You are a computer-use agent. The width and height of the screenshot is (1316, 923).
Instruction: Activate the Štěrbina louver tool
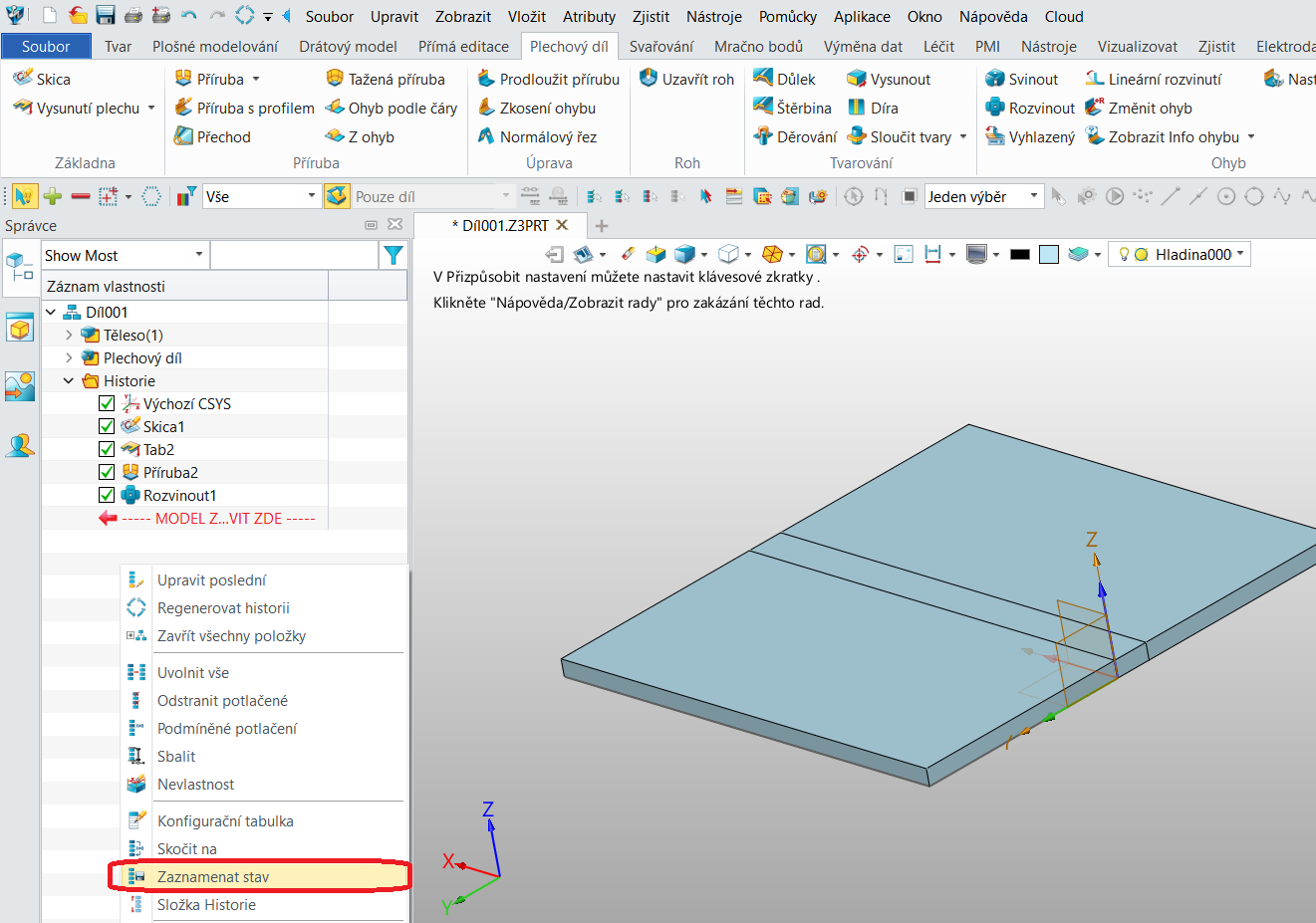coord(792,108)
